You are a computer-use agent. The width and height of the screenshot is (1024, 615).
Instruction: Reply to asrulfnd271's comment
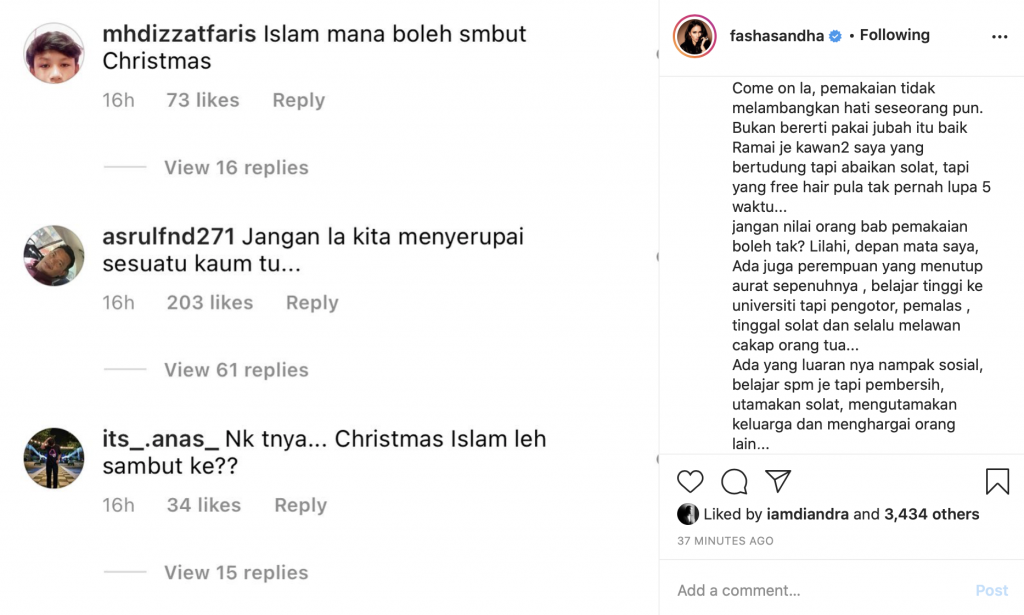(x=312, y=302)
